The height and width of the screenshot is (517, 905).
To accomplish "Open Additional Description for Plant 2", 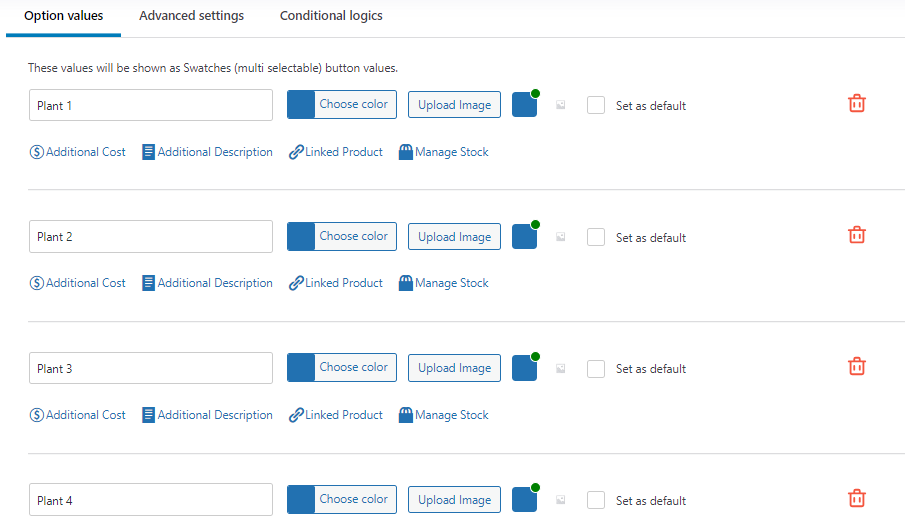I will pyautogui.click(x=207, y=283).
